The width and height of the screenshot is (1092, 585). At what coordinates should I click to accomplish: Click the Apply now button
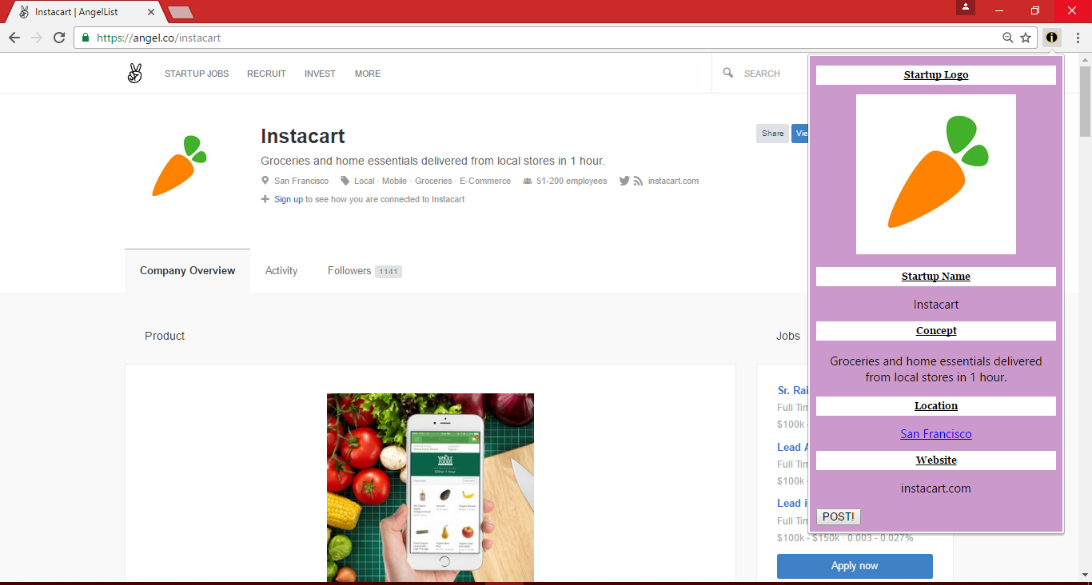coord(855,566)
